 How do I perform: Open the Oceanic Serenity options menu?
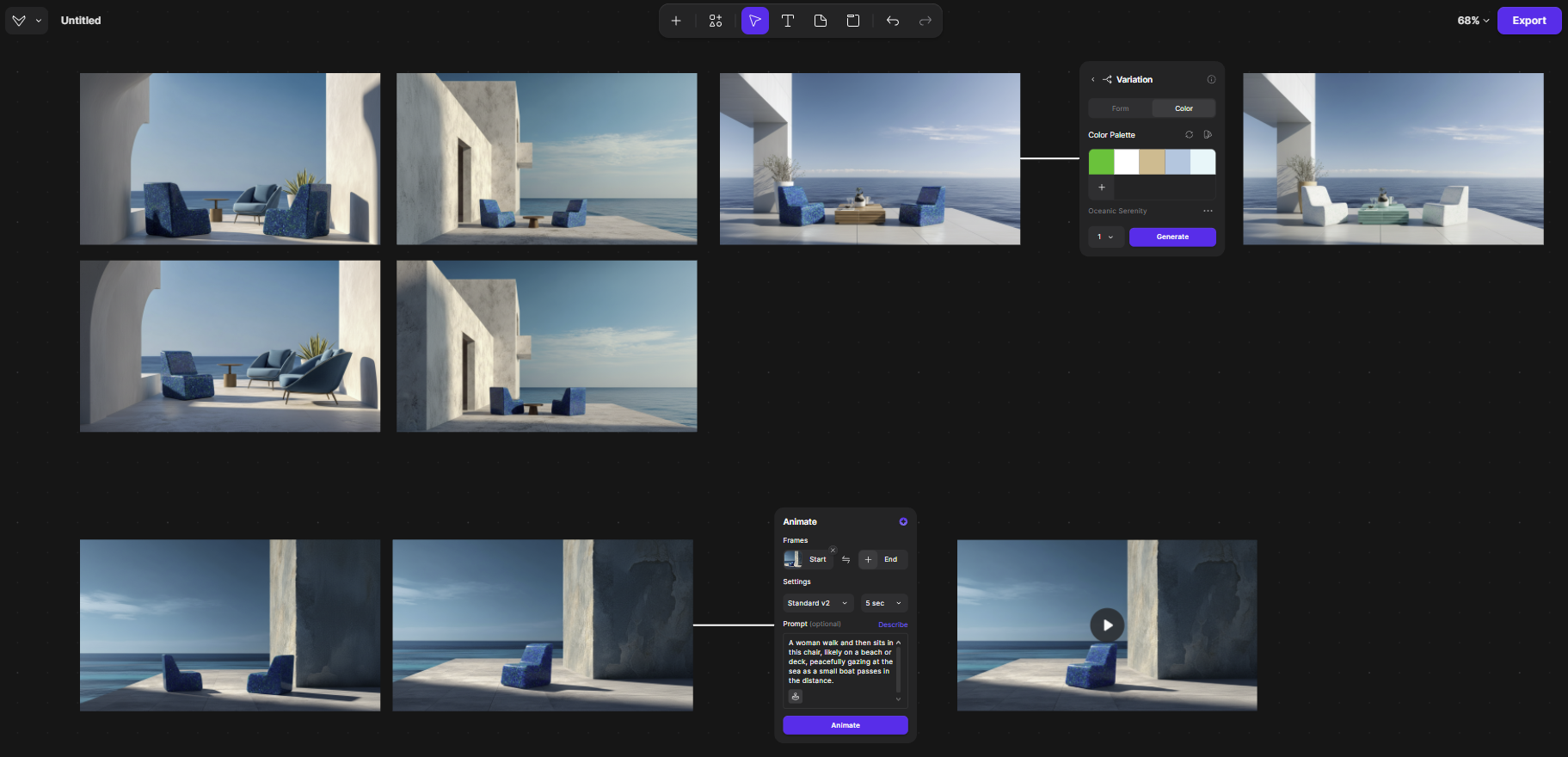click(x=1208, y=211)
